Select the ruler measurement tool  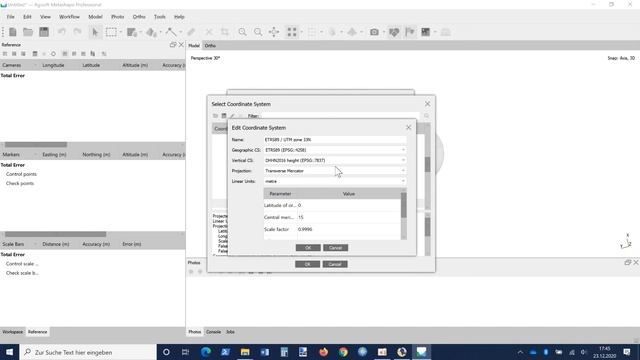click(171, 32)
